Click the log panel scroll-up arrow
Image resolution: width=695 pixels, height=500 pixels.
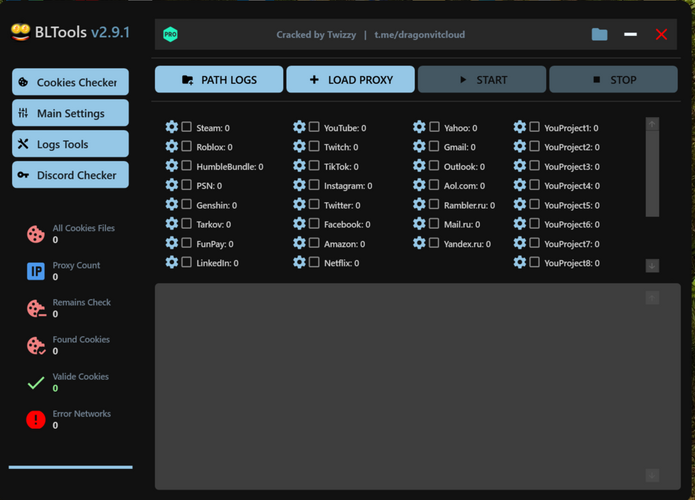[x=652, y=298]
